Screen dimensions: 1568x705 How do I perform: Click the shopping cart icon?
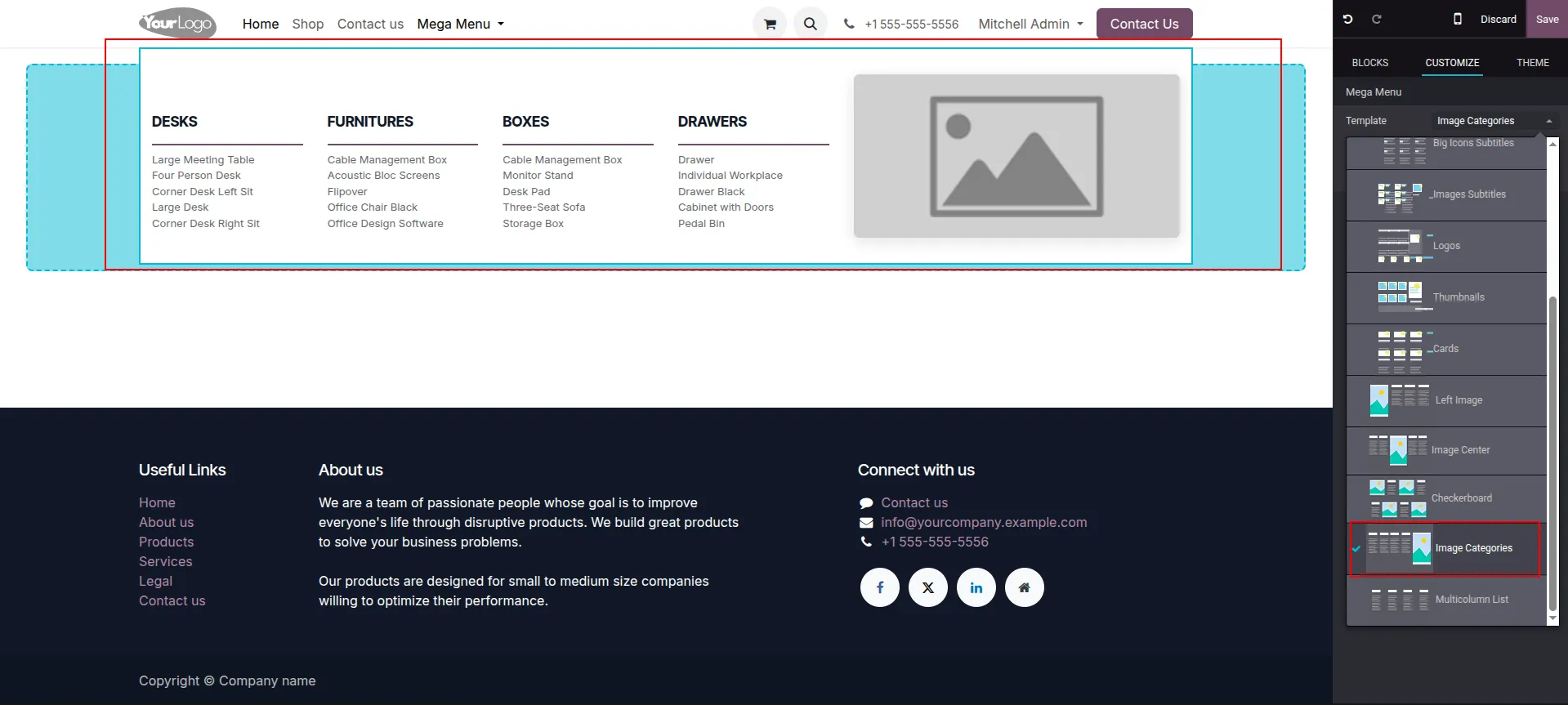[769, 24]
